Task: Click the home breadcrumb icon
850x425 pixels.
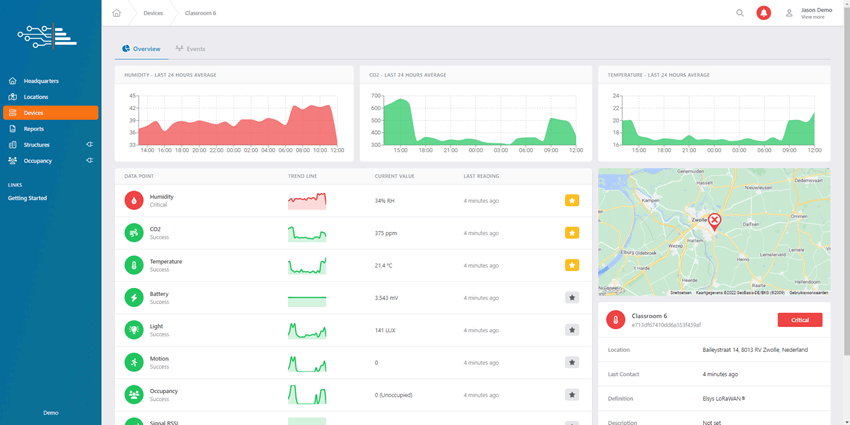Action: (x=117, y=13)
